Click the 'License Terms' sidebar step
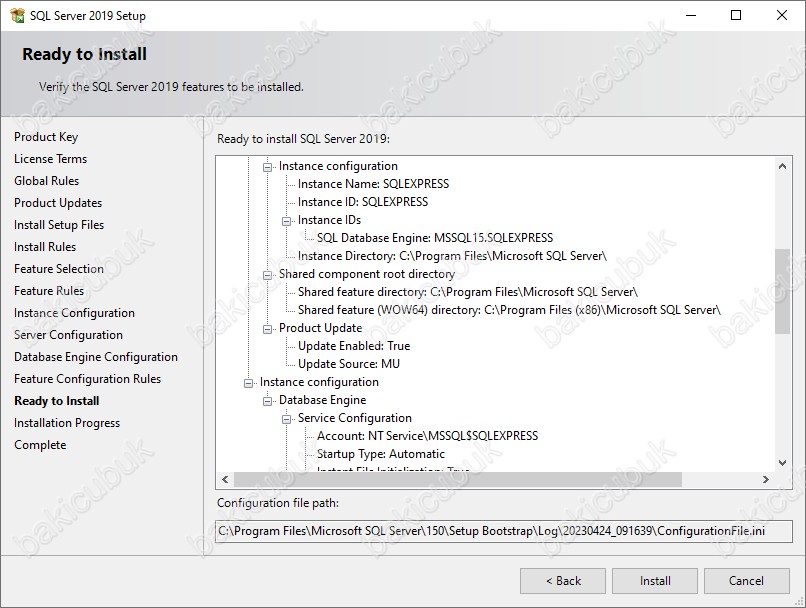Viewport: 806px width, 608px height. click(50, 159)
